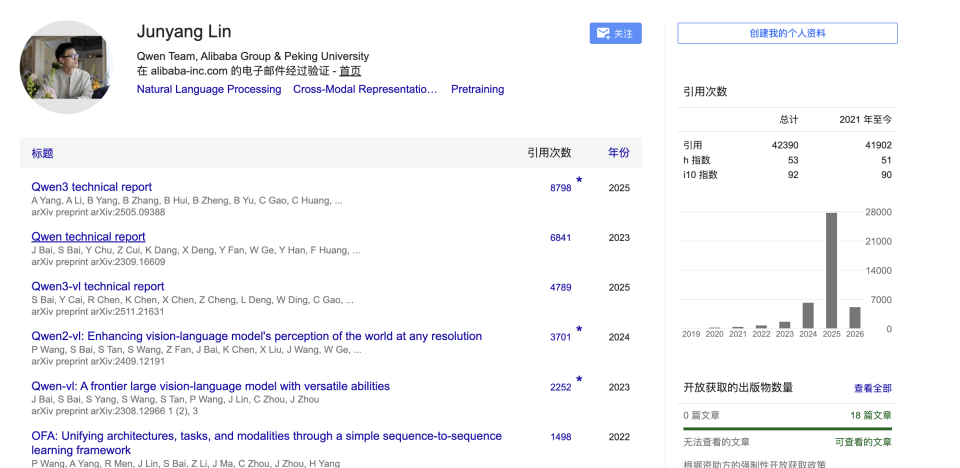960x468 pixels.
Task: View 1498 citations of OFA paper
Action: (x=560, y=437)
